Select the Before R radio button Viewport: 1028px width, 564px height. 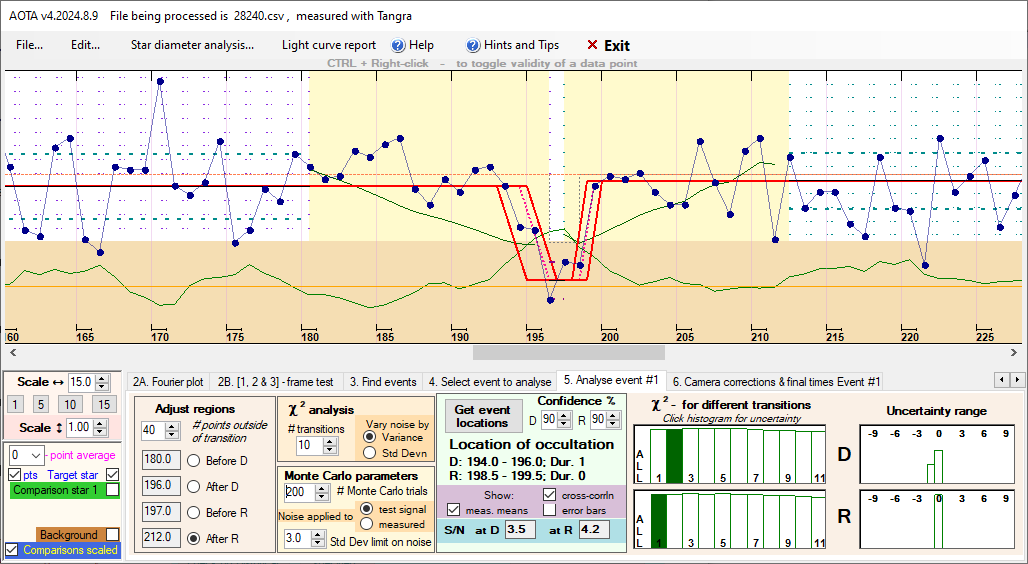(x=193, y=513)
